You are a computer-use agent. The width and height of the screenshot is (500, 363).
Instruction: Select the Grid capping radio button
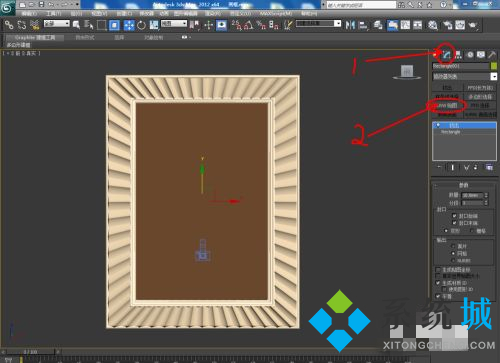(472, 230)
